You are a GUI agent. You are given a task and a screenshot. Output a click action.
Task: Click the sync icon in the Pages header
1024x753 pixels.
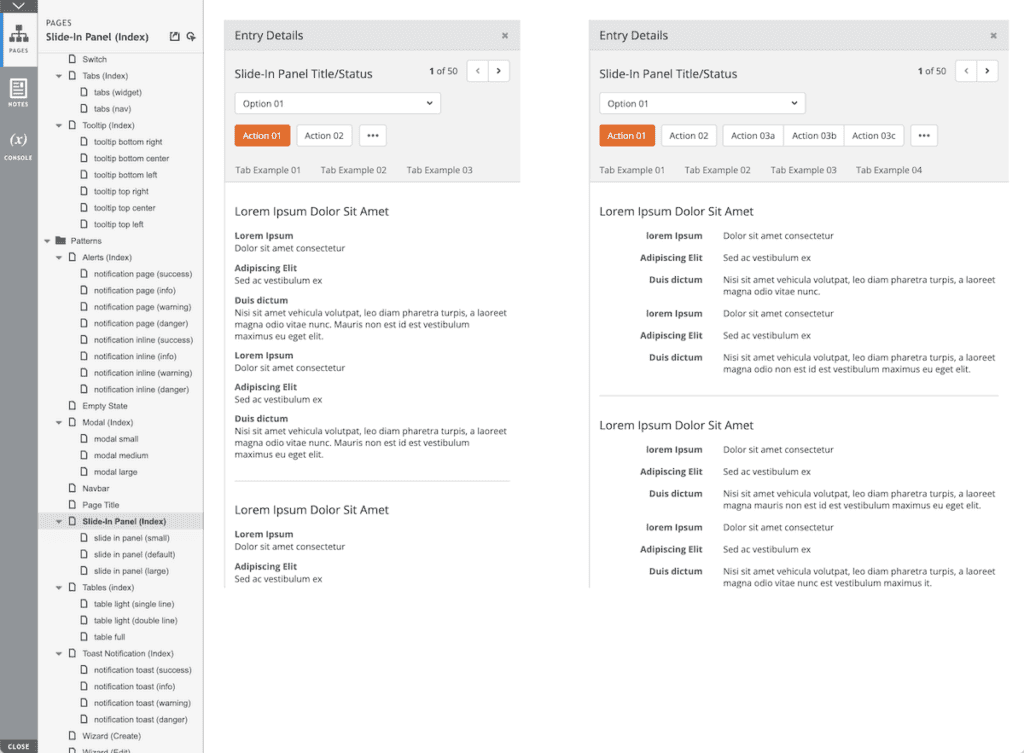click(x=188, y=34)
